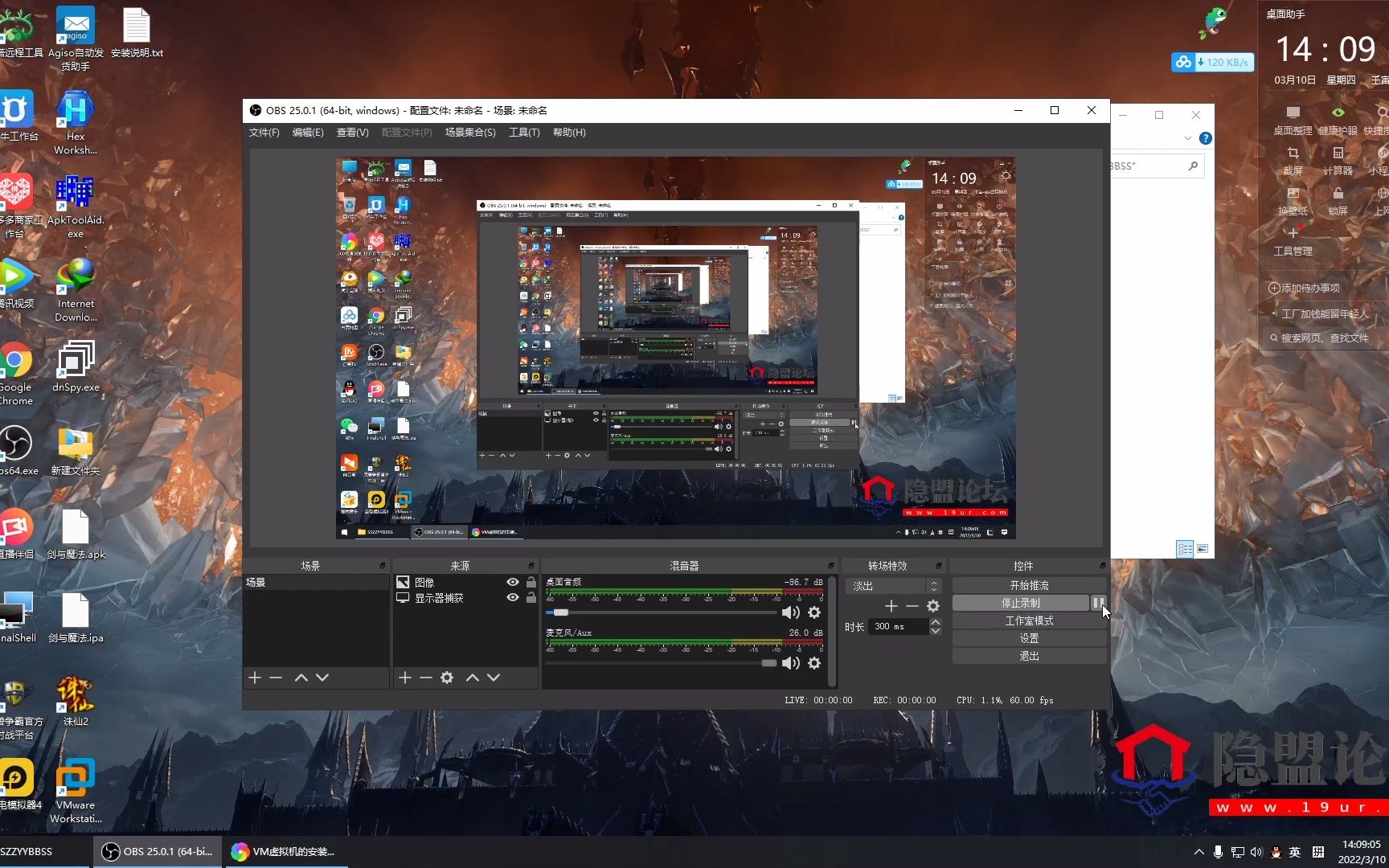Move scene down in Scenes panel
The image size is (1389, 868).
tap(322, 678)
